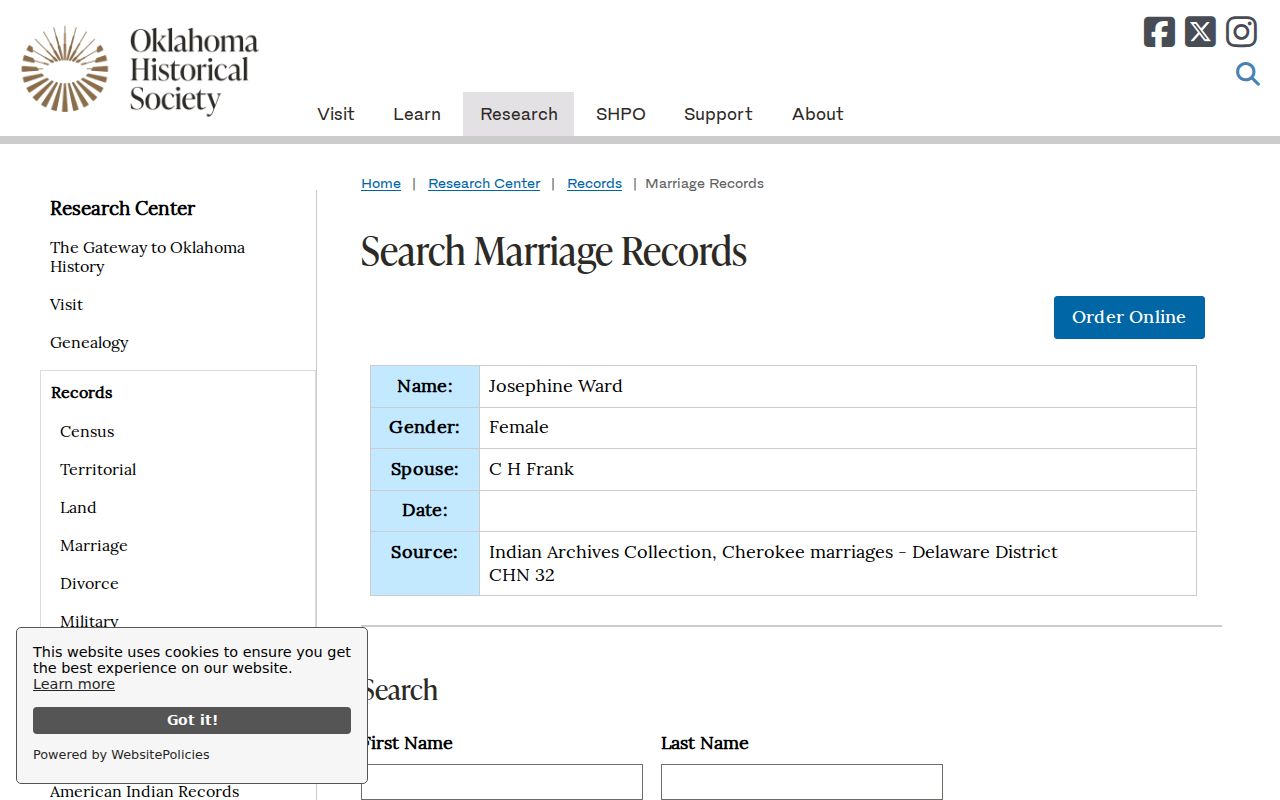Click the Oklahoma Historical Society logo

click(x=140, y=69)
